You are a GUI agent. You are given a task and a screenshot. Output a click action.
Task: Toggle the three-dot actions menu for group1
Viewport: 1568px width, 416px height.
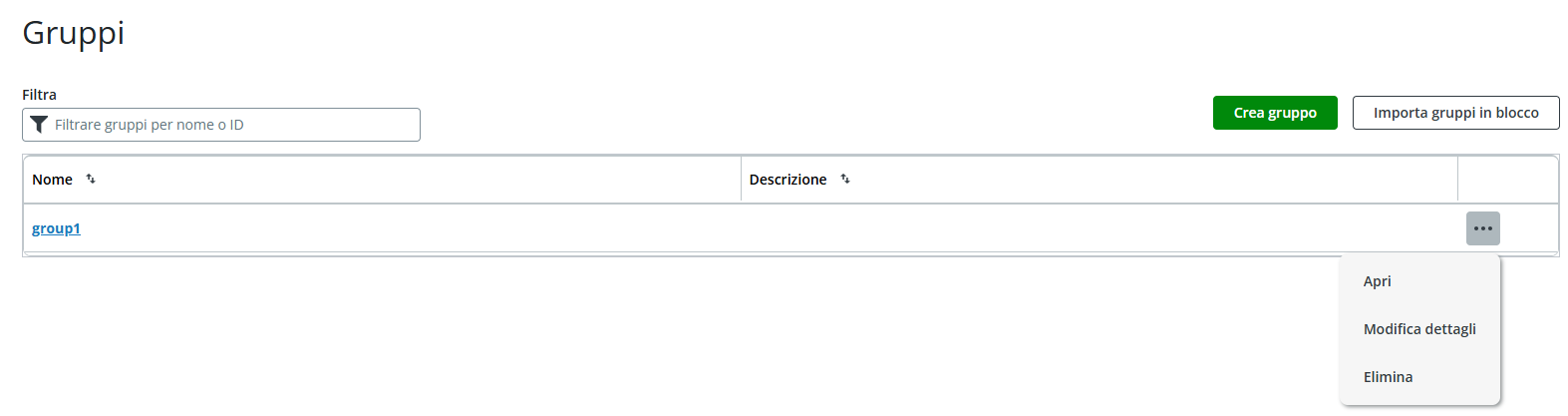(x=1482, y=228)
